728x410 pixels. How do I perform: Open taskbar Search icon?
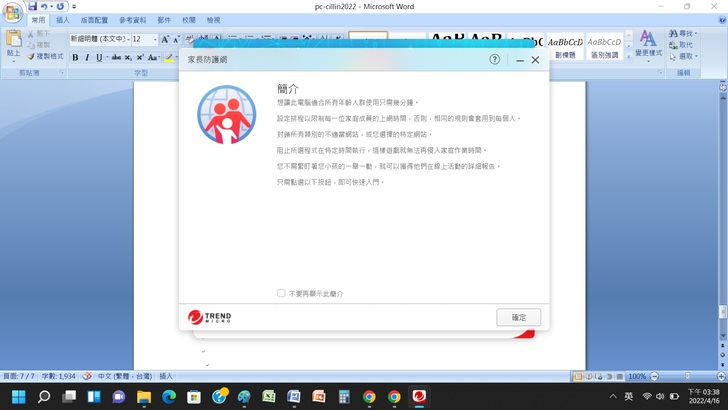pos(44,397)
